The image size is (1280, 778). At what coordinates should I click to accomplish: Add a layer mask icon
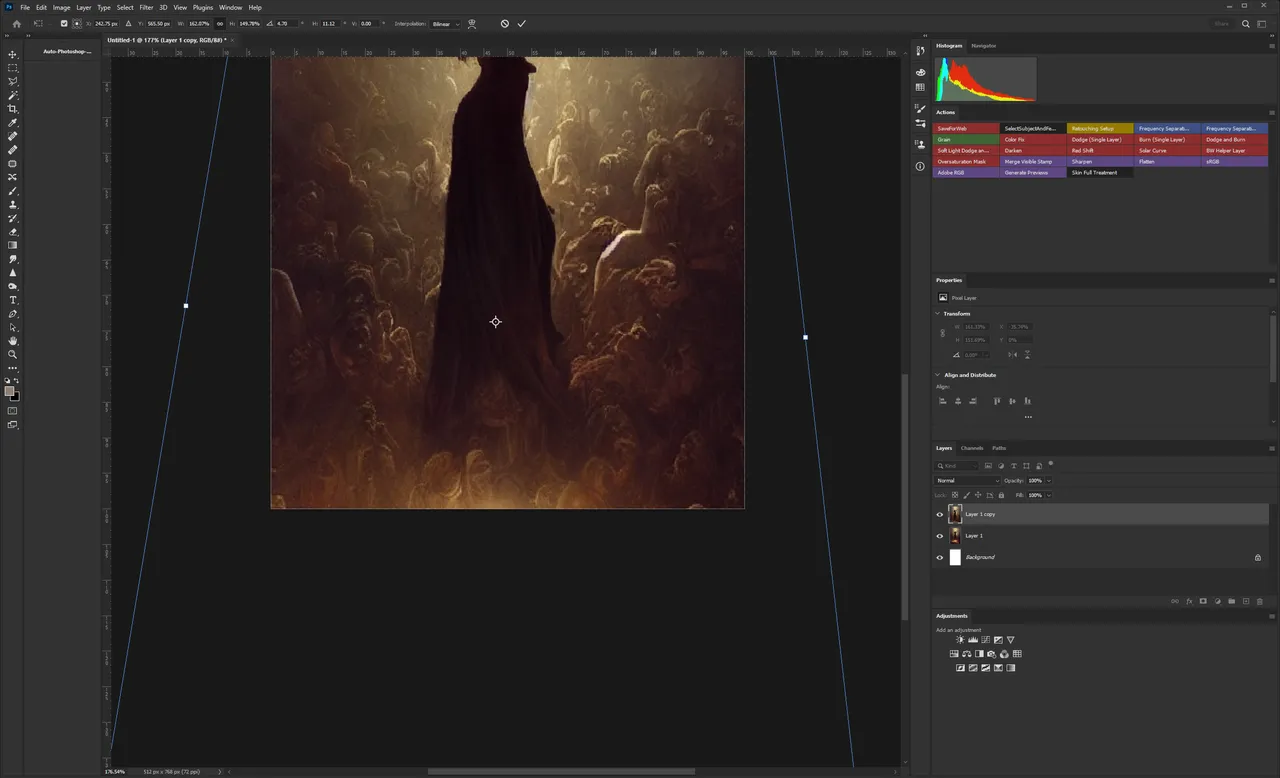(1203, 601)
